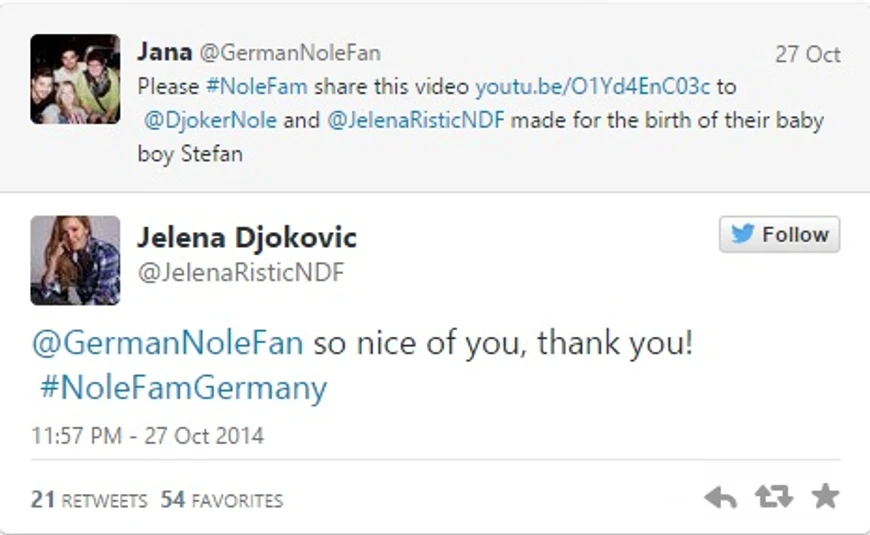
Task: Open the 11:57 PM - 27 Oct 2014 timestamp
Action: point(148,436)
